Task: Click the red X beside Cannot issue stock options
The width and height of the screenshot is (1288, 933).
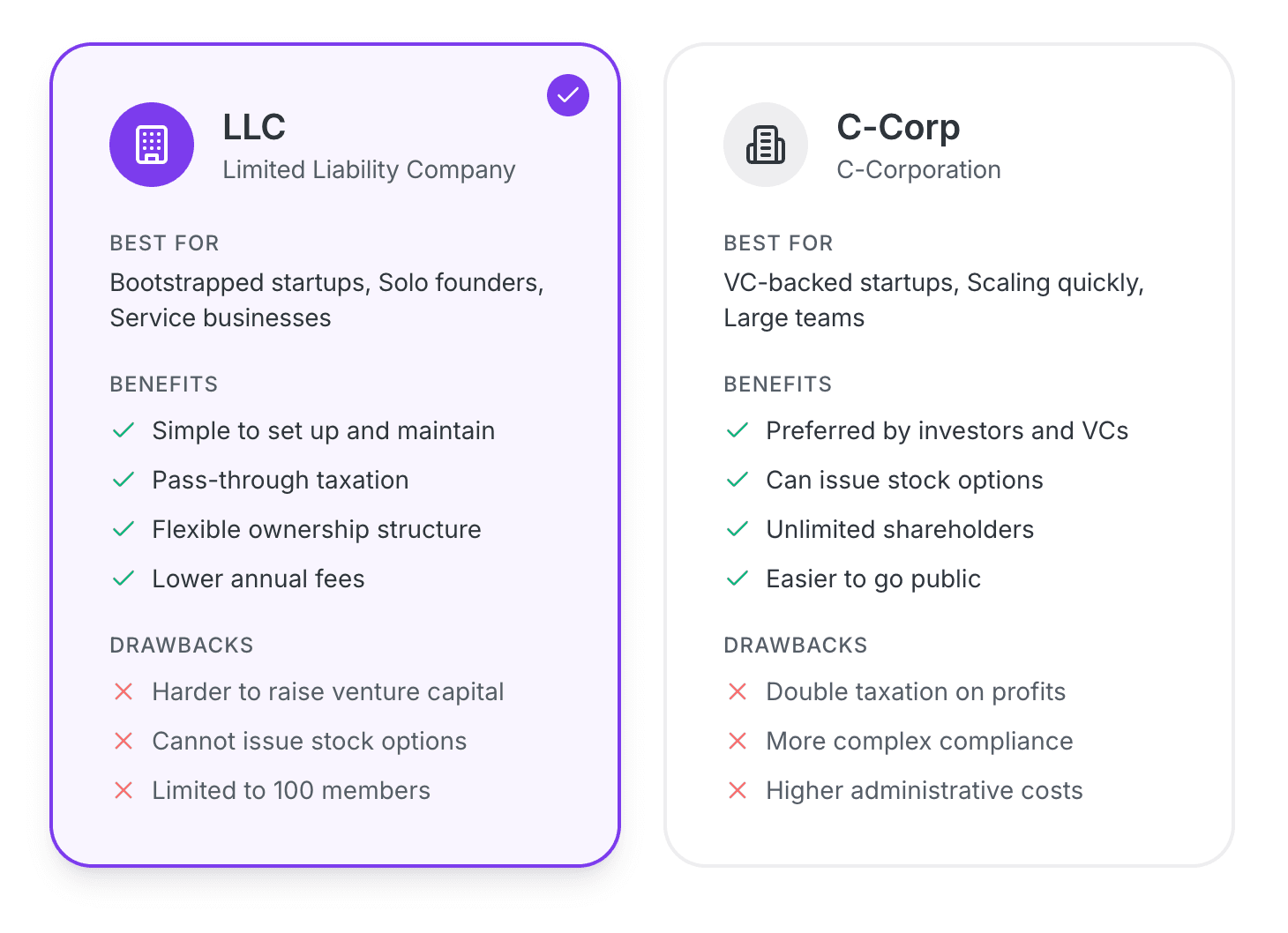Action: pyautogui.click(x=124, y=741)
